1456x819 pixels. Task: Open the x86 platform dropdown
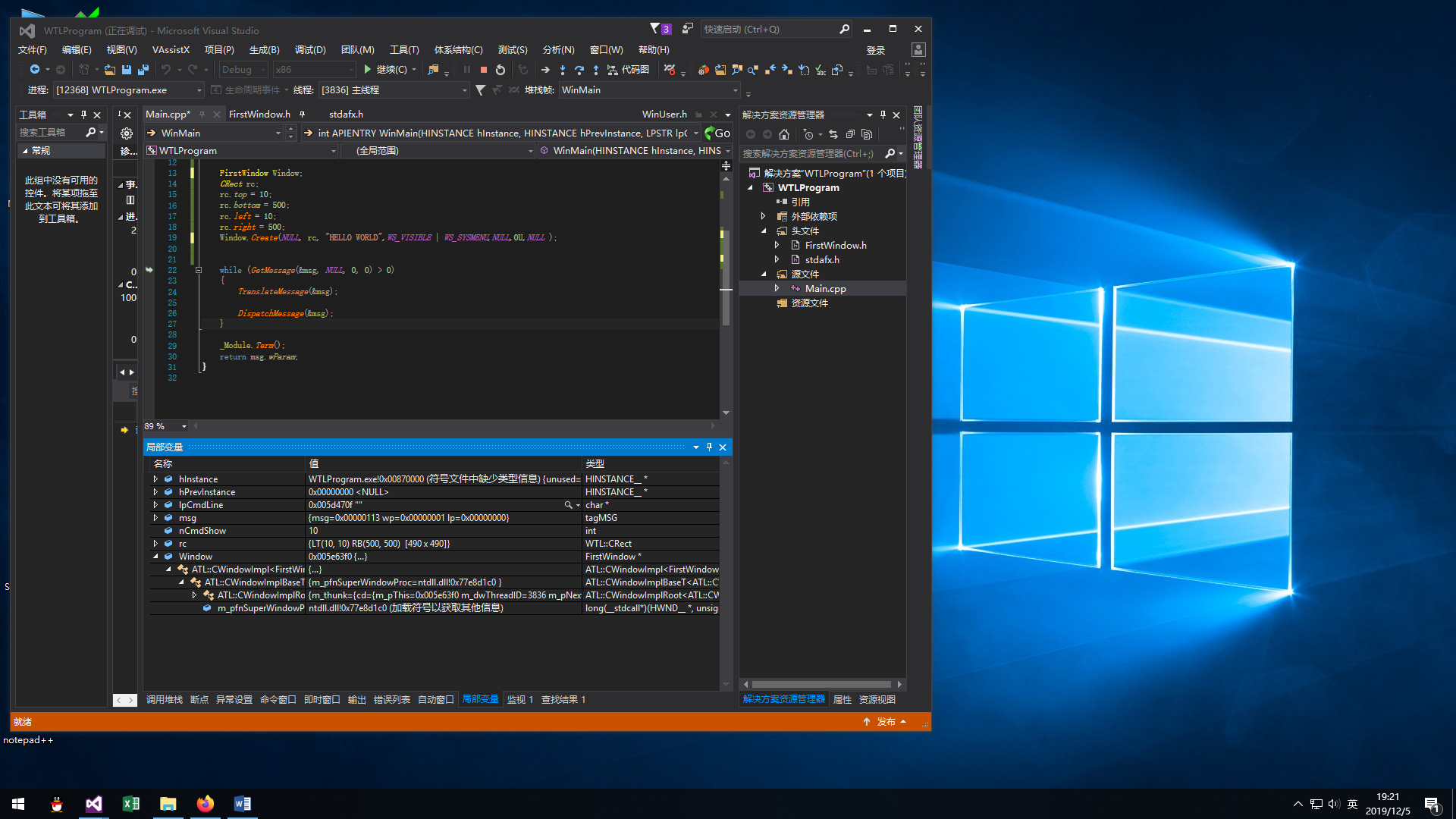tap(314, 70)
